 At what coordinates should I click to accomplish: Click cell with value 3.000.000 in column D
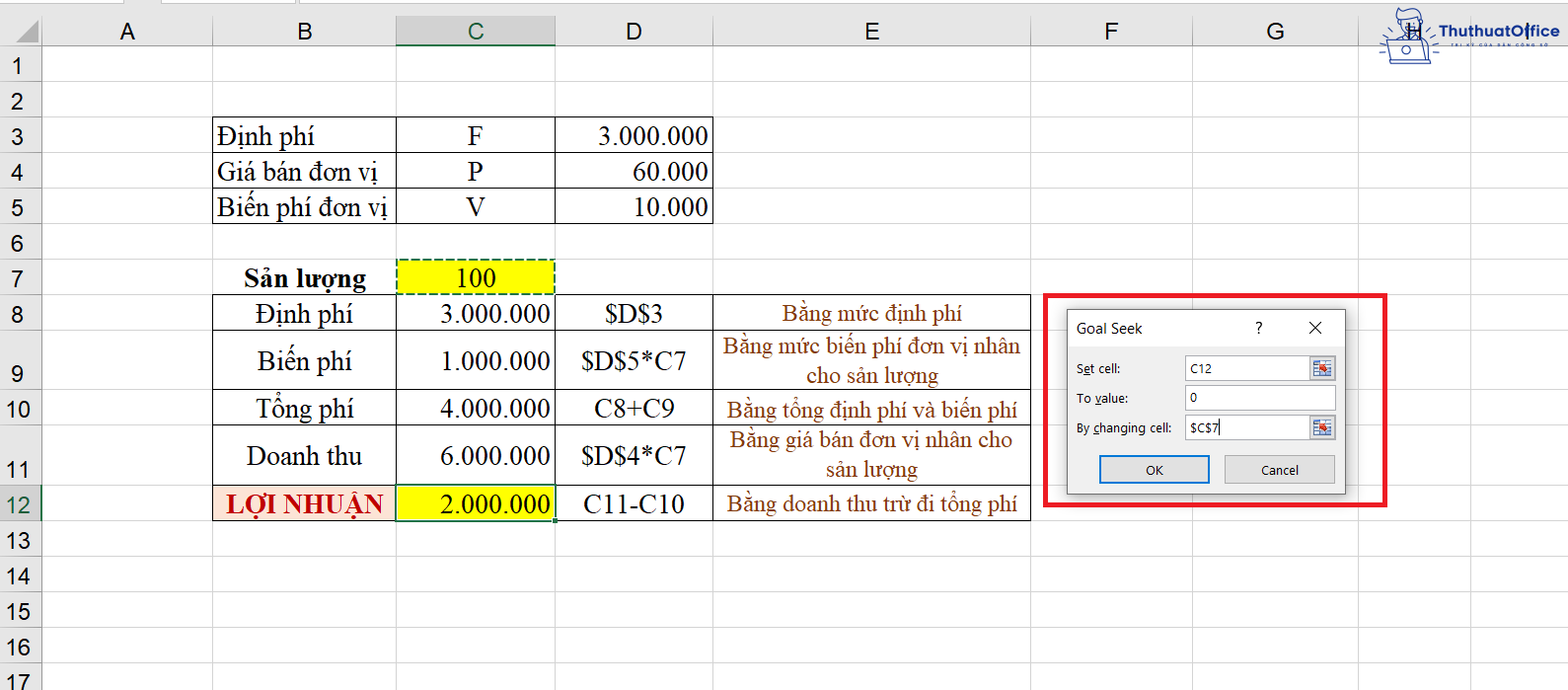click(634, 136)
